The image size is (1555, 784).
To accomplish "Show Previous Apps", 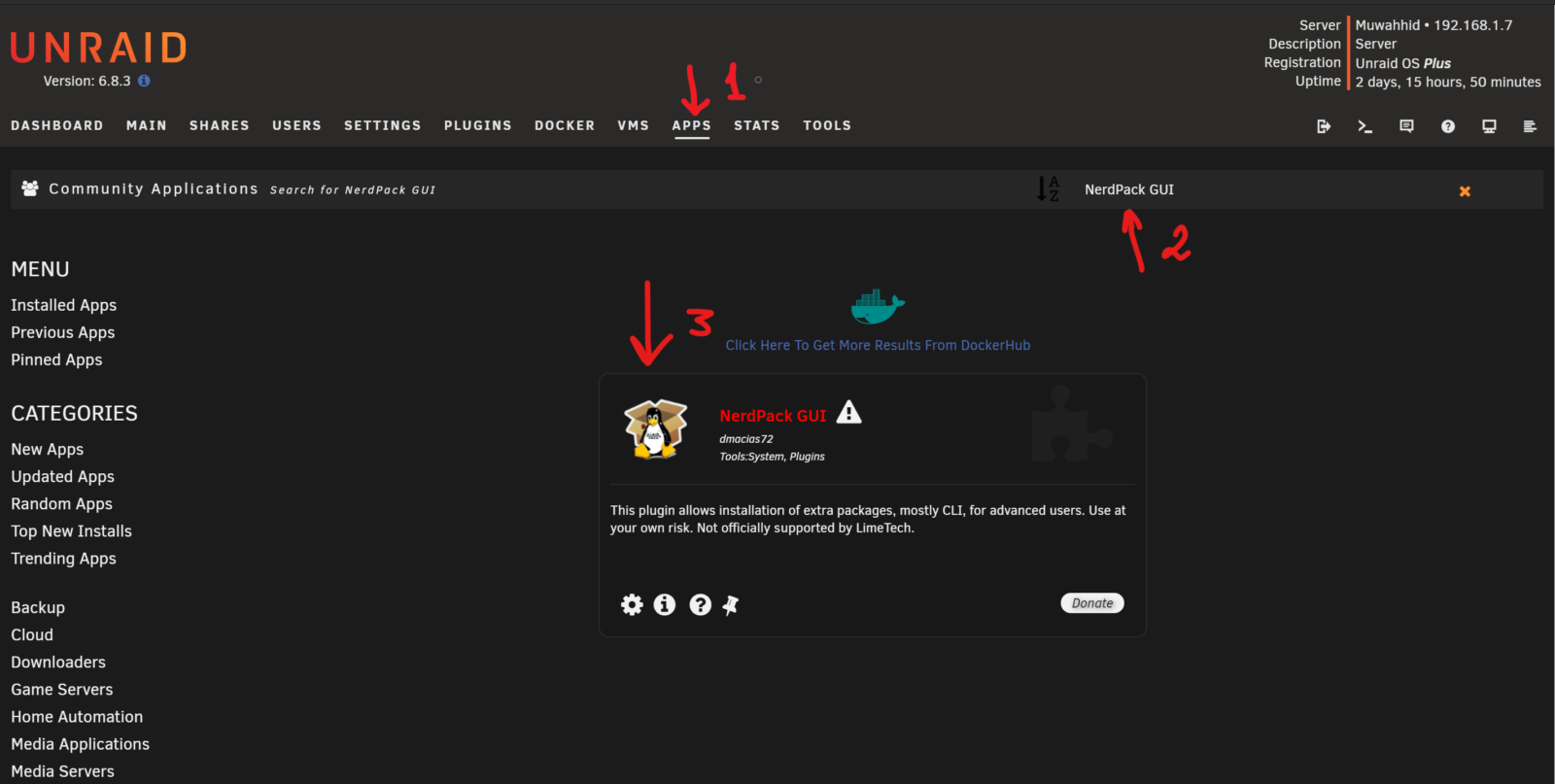I will point(63,332).
